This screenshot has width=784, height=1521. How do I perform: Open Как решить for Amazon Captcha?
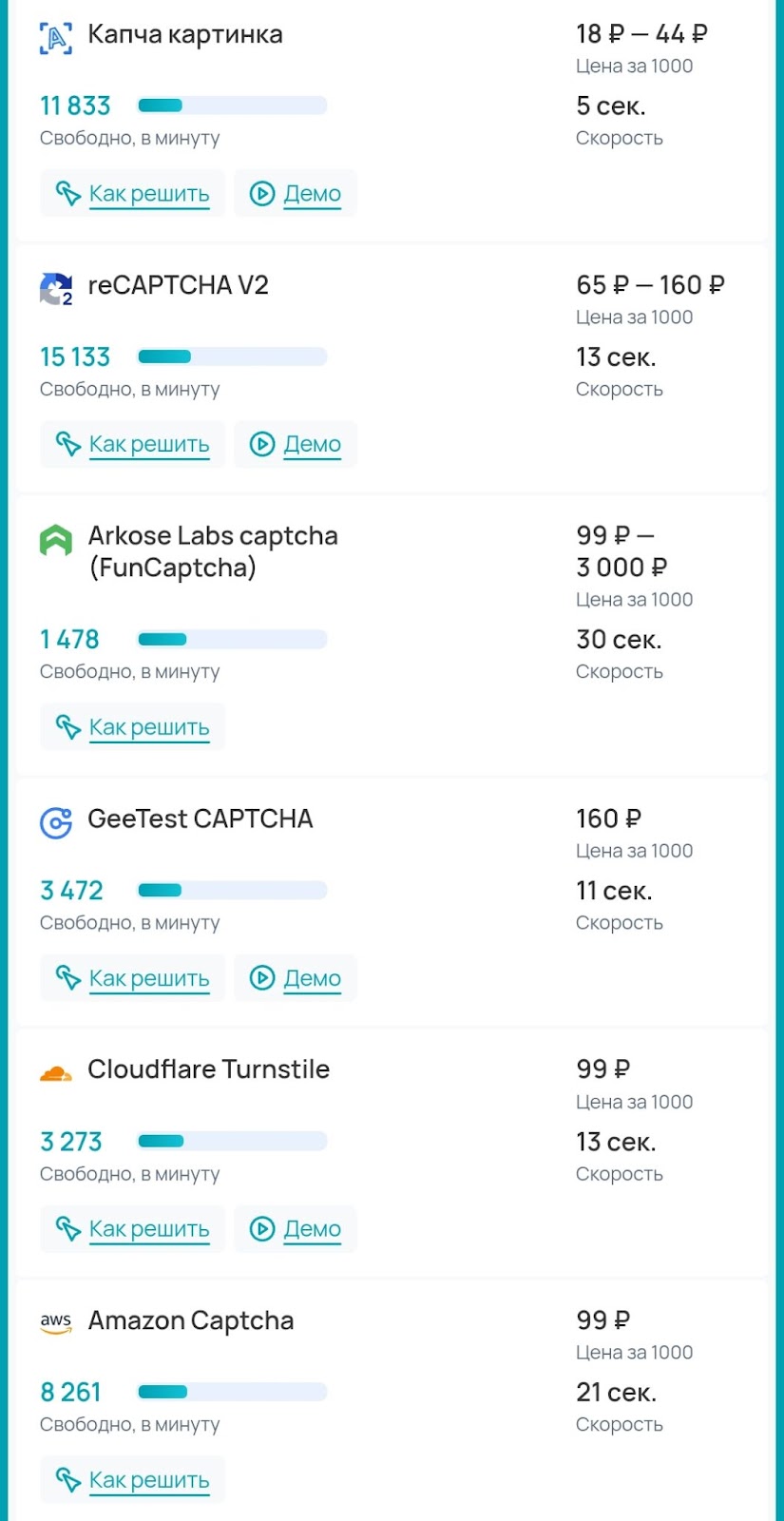click(132, 1479)
